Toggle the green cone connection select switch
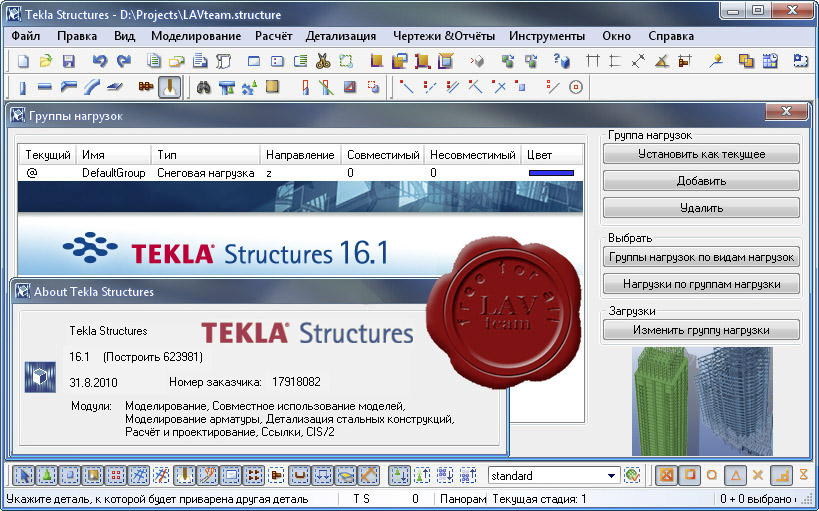Screen dimensions: 819x511 pos(47,475)
